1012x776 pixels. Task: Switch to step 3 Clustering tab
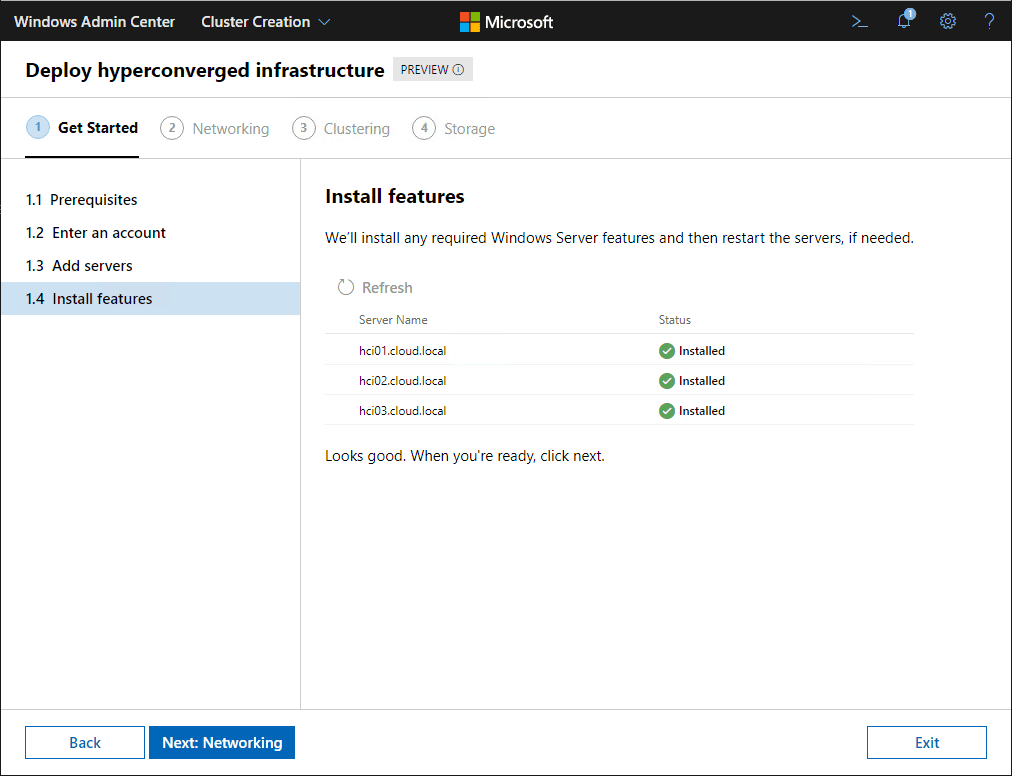pyautogui.click(x=341, y=129)
